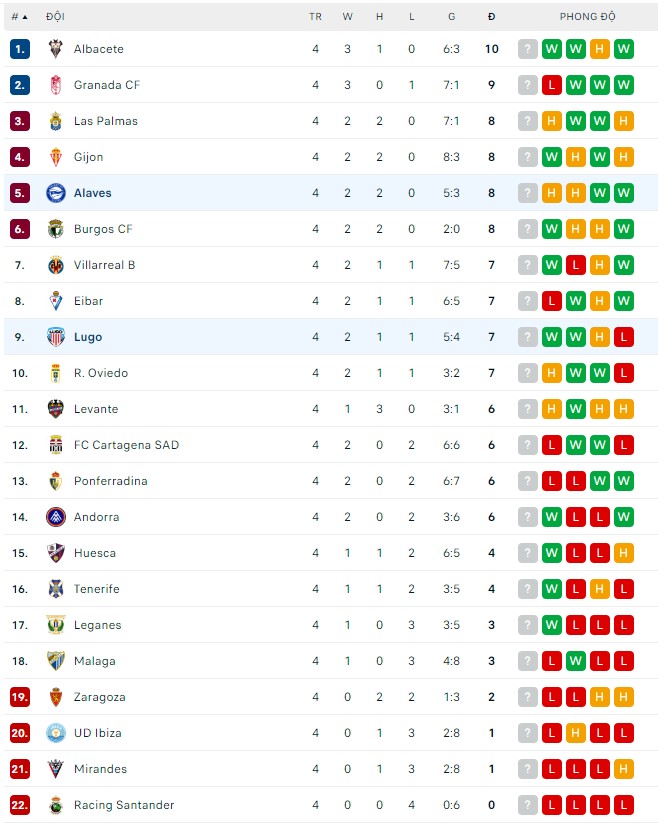
Task: Sort standings by the W wins column
Action: coord(347,17)
